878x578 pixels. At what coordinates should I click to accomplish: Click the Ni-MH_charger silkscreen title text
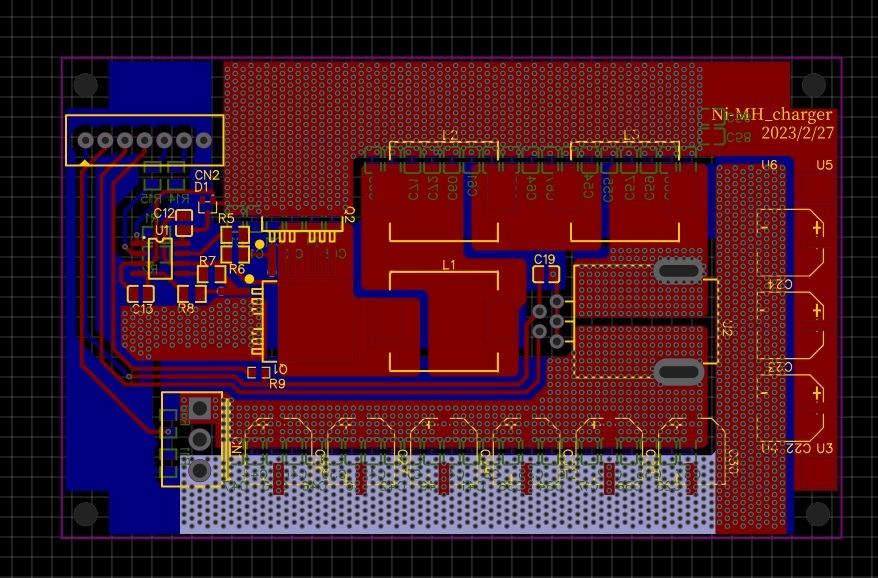772,115
